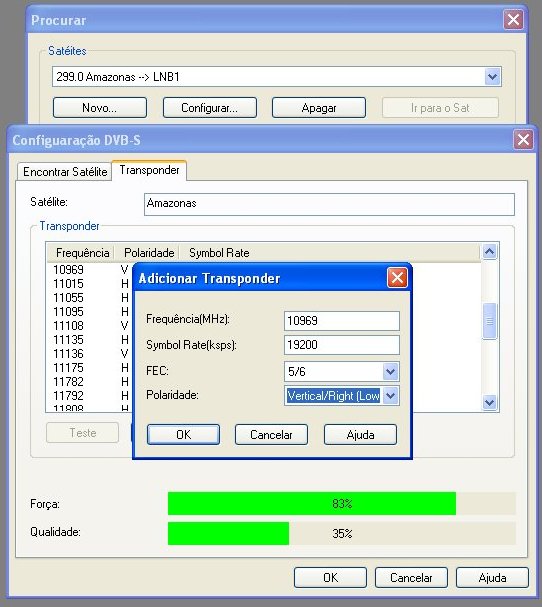Image resolution: width=542 pixels, height=607 pixels.
Task: Click transponder list scrollbar down arrow
Action: point(489,403)
